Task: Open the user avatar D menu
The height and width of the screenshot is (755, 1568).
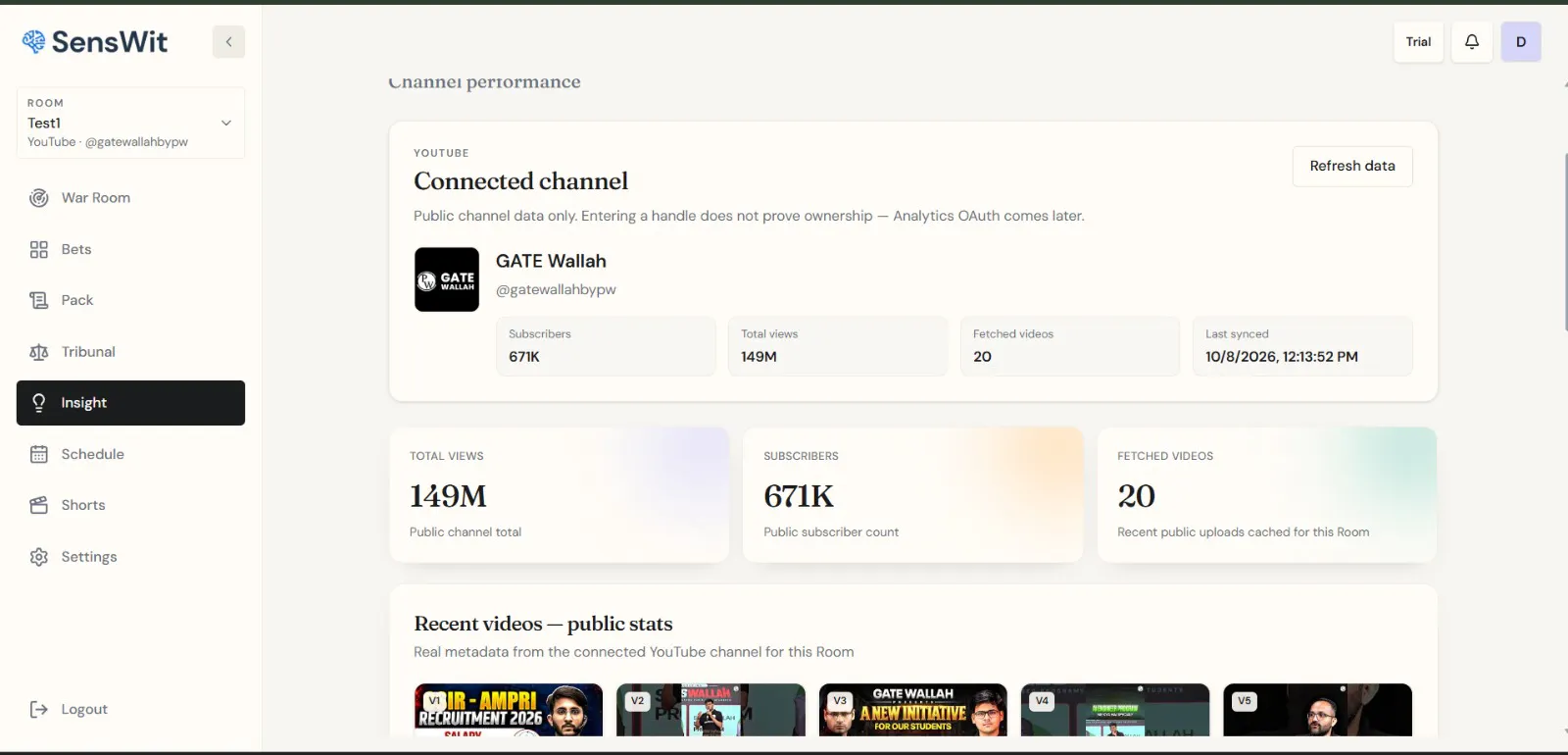Action: [x=1521, y=41]
